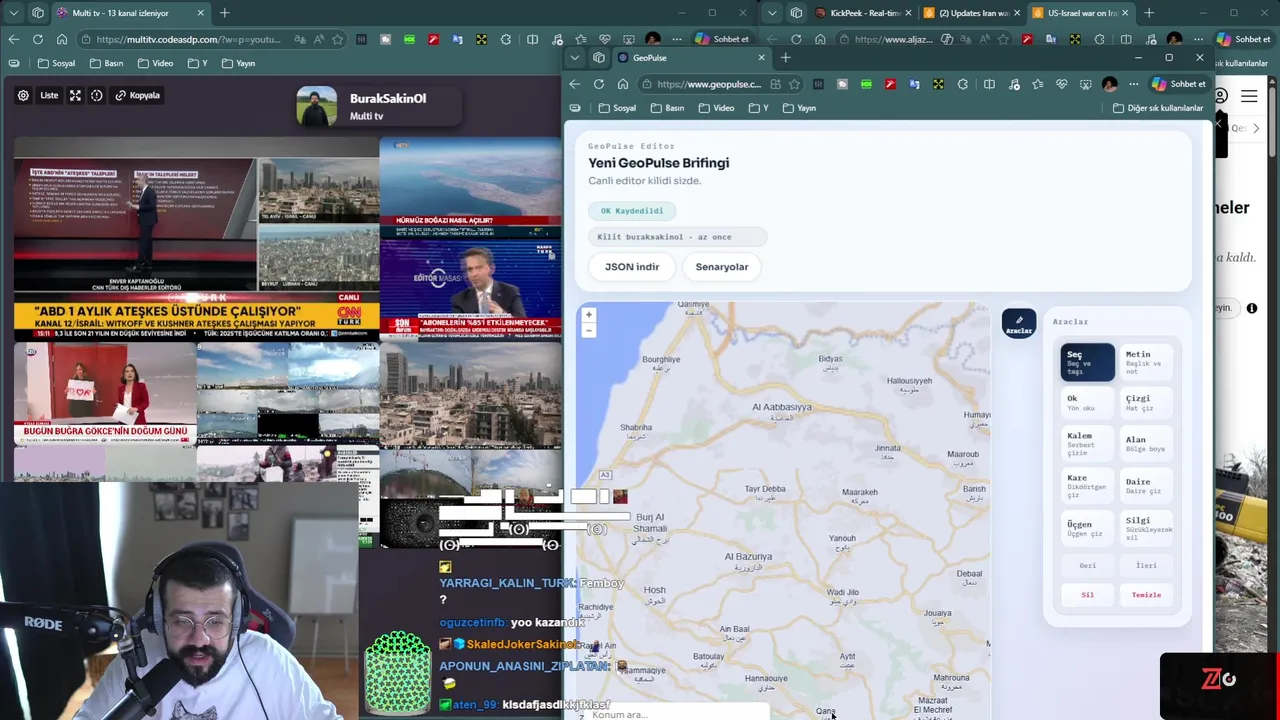The width and height of the screenshot is (1280, 720).
Task: Refresh the Multi tv page
Action: click(37, 39)
